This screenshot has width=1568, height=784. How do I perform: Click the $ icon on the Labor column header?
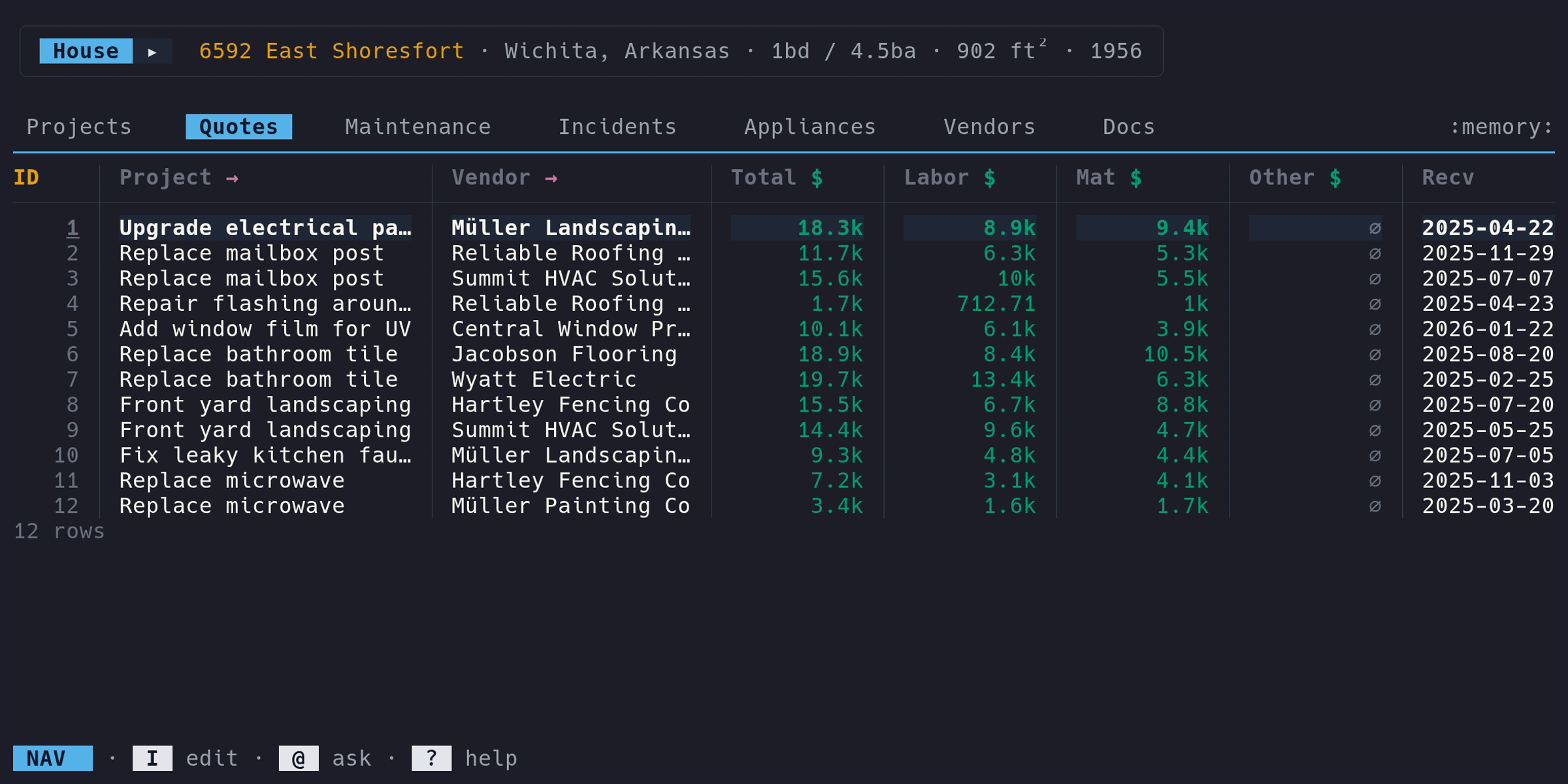point(990,177)
